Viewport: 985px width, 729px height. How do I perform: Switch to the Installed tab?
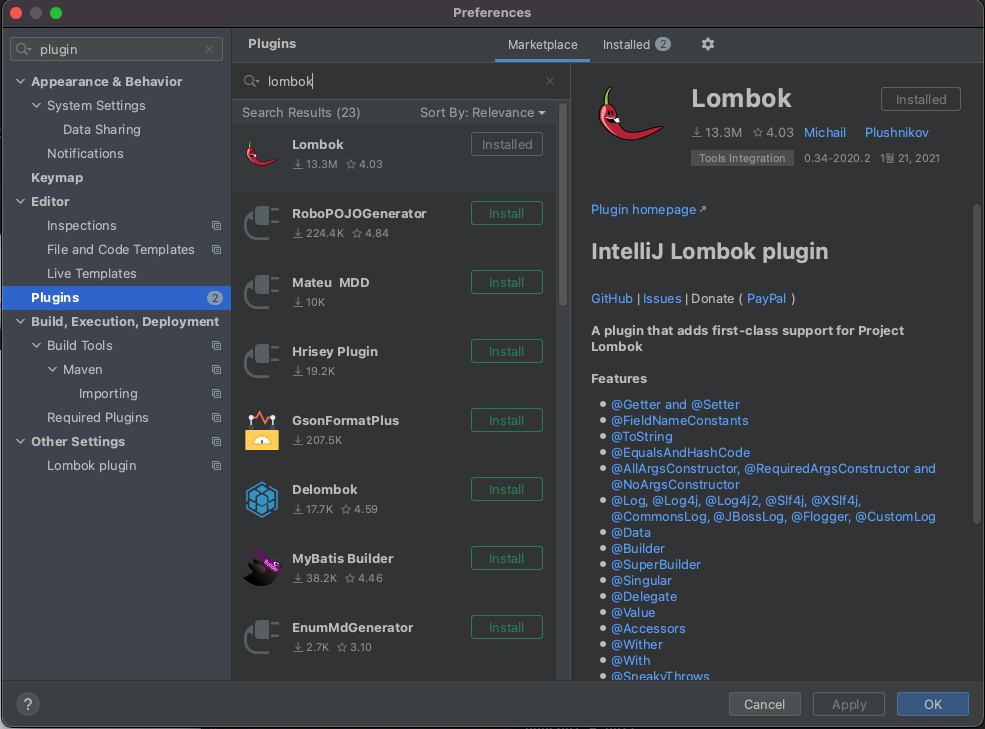(x=636, y=45)
